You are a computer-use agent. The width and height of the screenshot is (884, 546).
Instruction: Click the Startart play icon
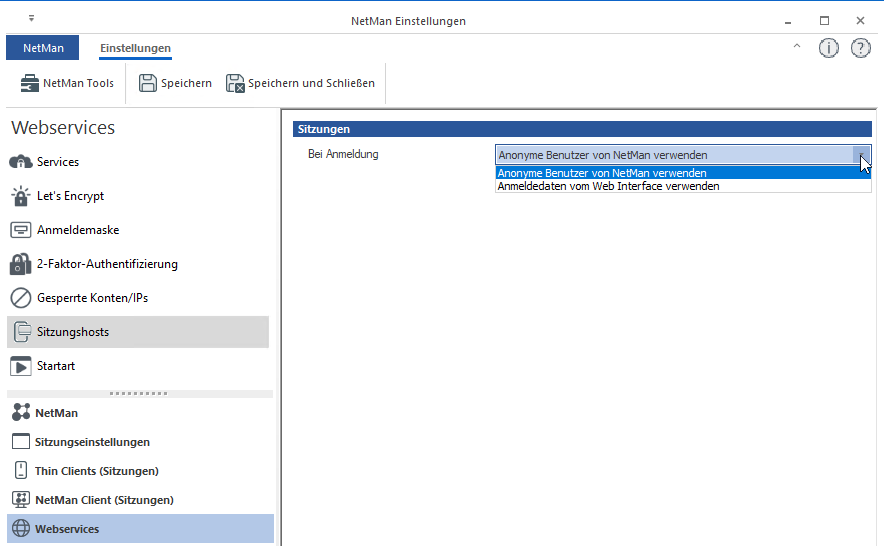(x=21, y=366)
